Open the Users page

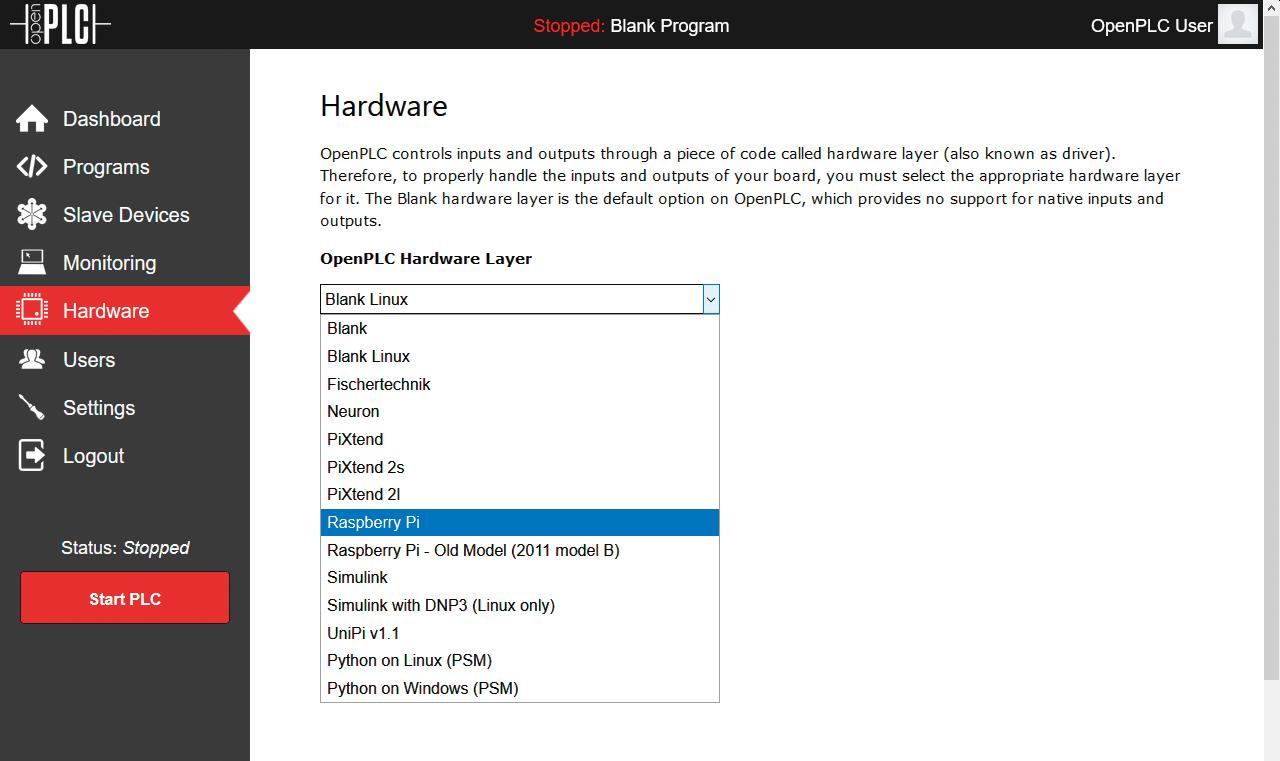point(125,359)
